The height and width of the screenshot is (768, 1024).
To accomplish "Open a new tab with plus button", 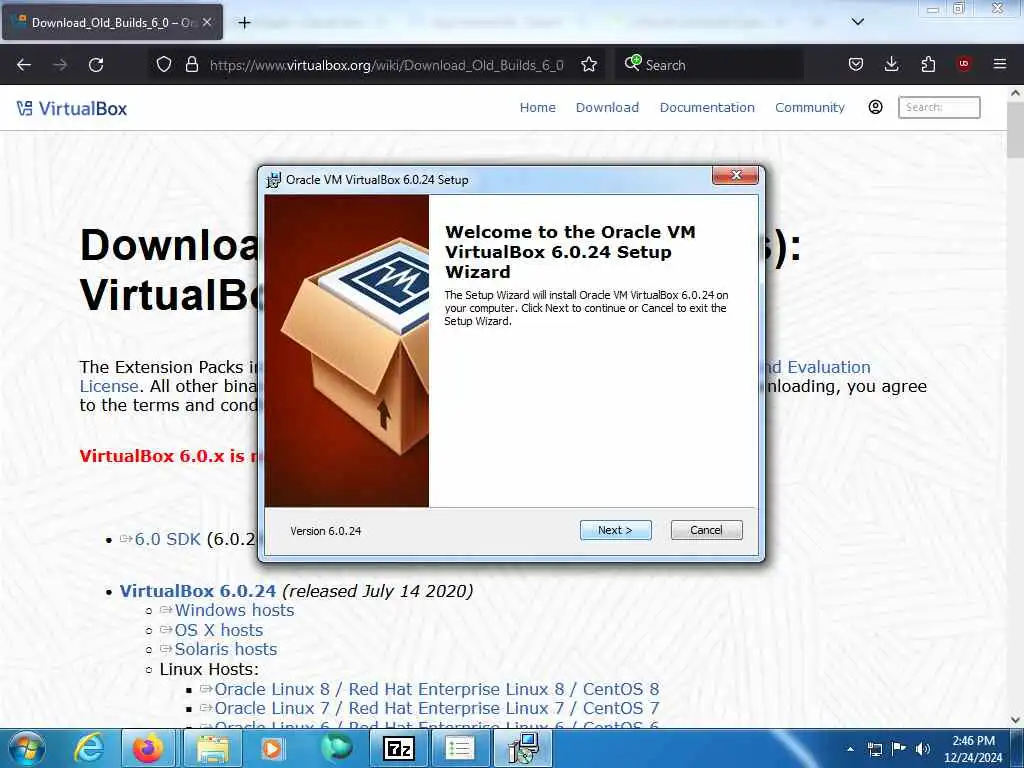I will [x=244, y=23].
